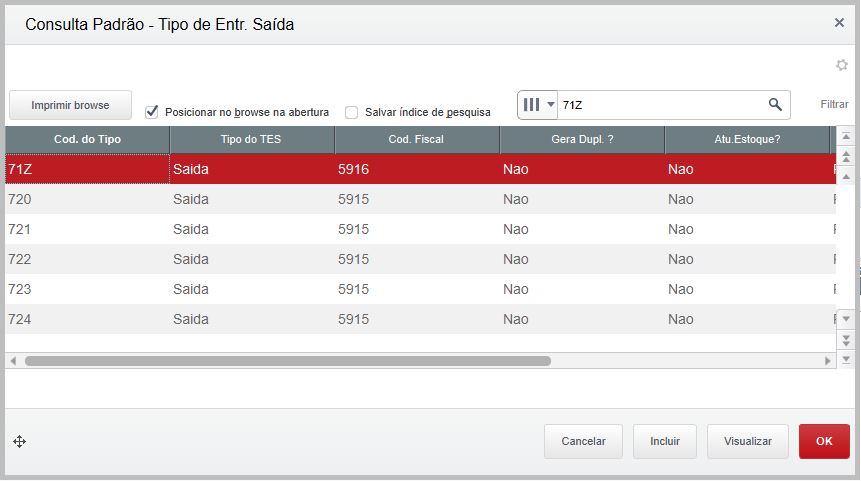This screenshot has height=481, width=861.
Task: Select the row with code 722
Action: [420, 259]
